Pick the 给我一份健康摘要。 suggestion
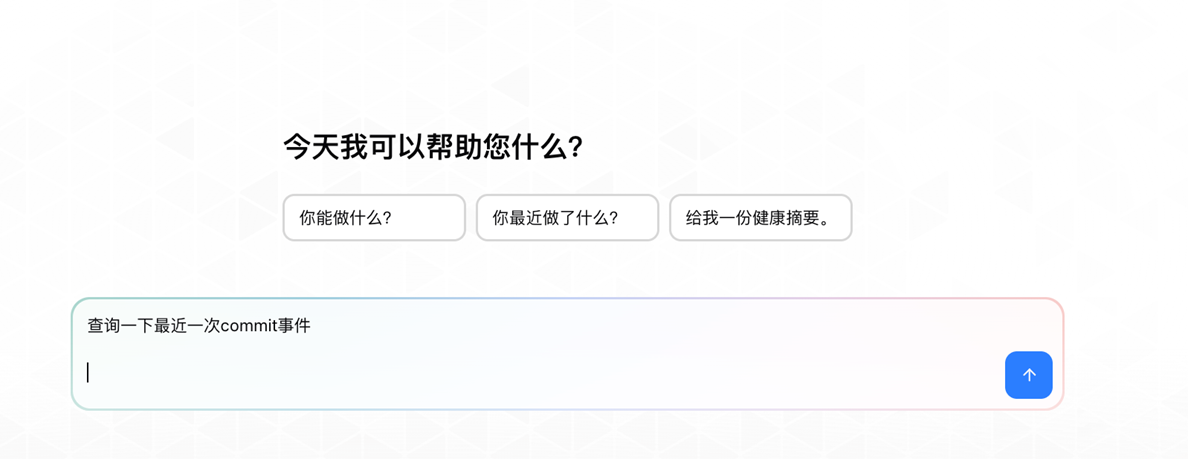This screenshot has width=1188, height=459. (760, 217)
